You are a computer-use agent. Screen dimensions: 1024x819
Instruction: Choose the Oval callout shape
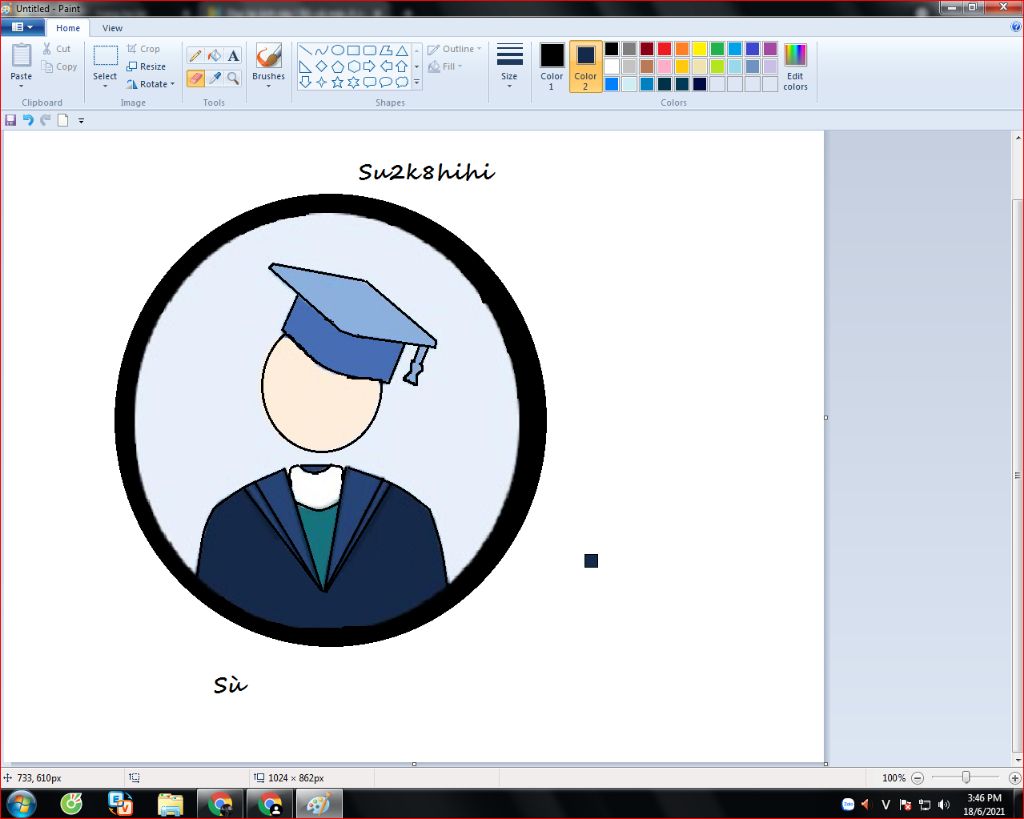[386, 82]
